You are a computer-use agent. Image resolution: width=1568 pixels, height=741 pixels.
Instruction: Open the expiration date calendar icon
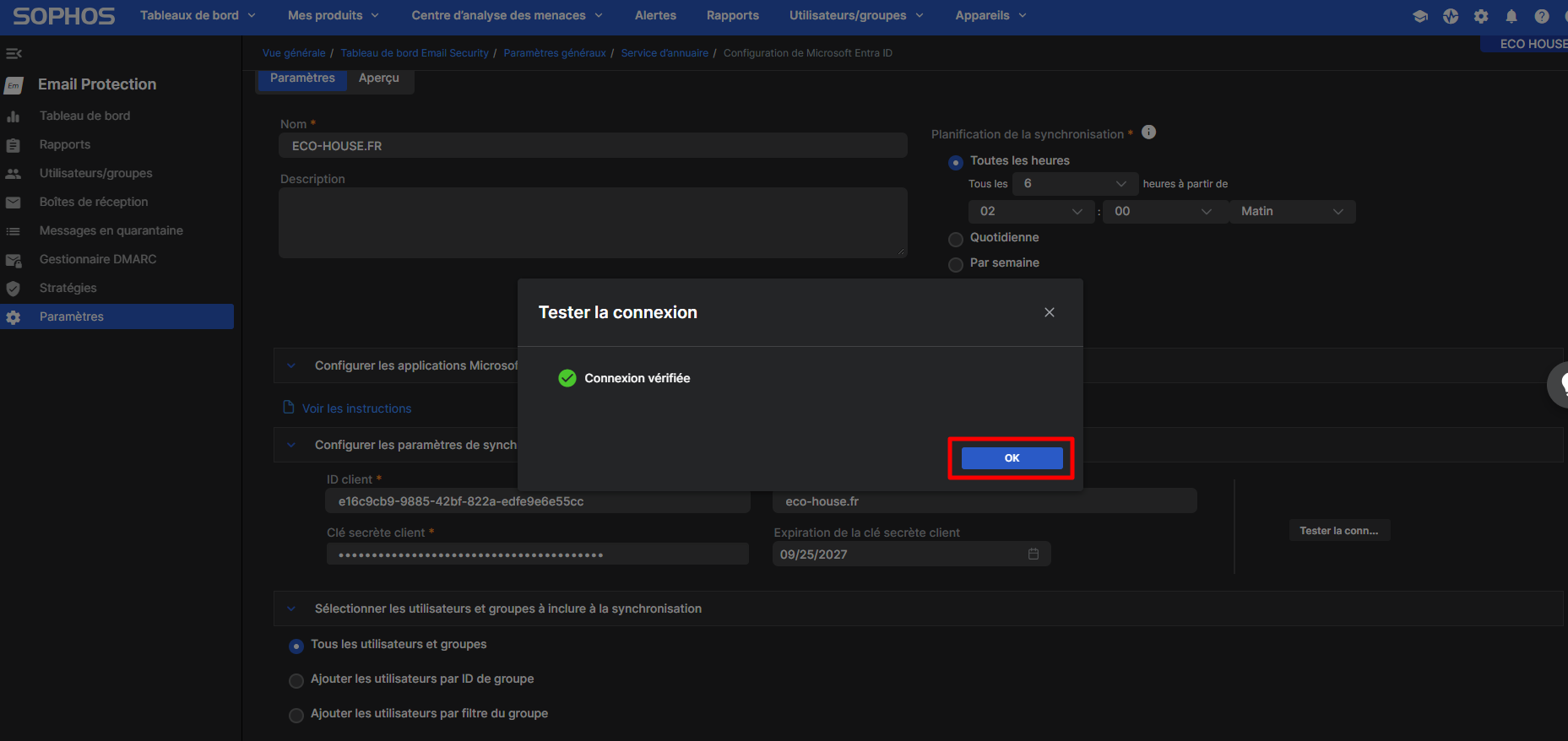coord(1034,554)
